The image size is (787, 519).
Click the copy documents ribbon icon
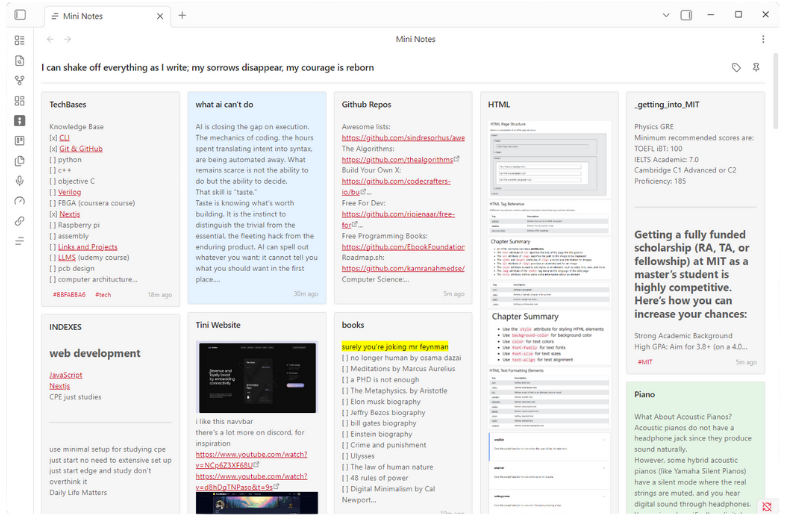coord(20,161)
